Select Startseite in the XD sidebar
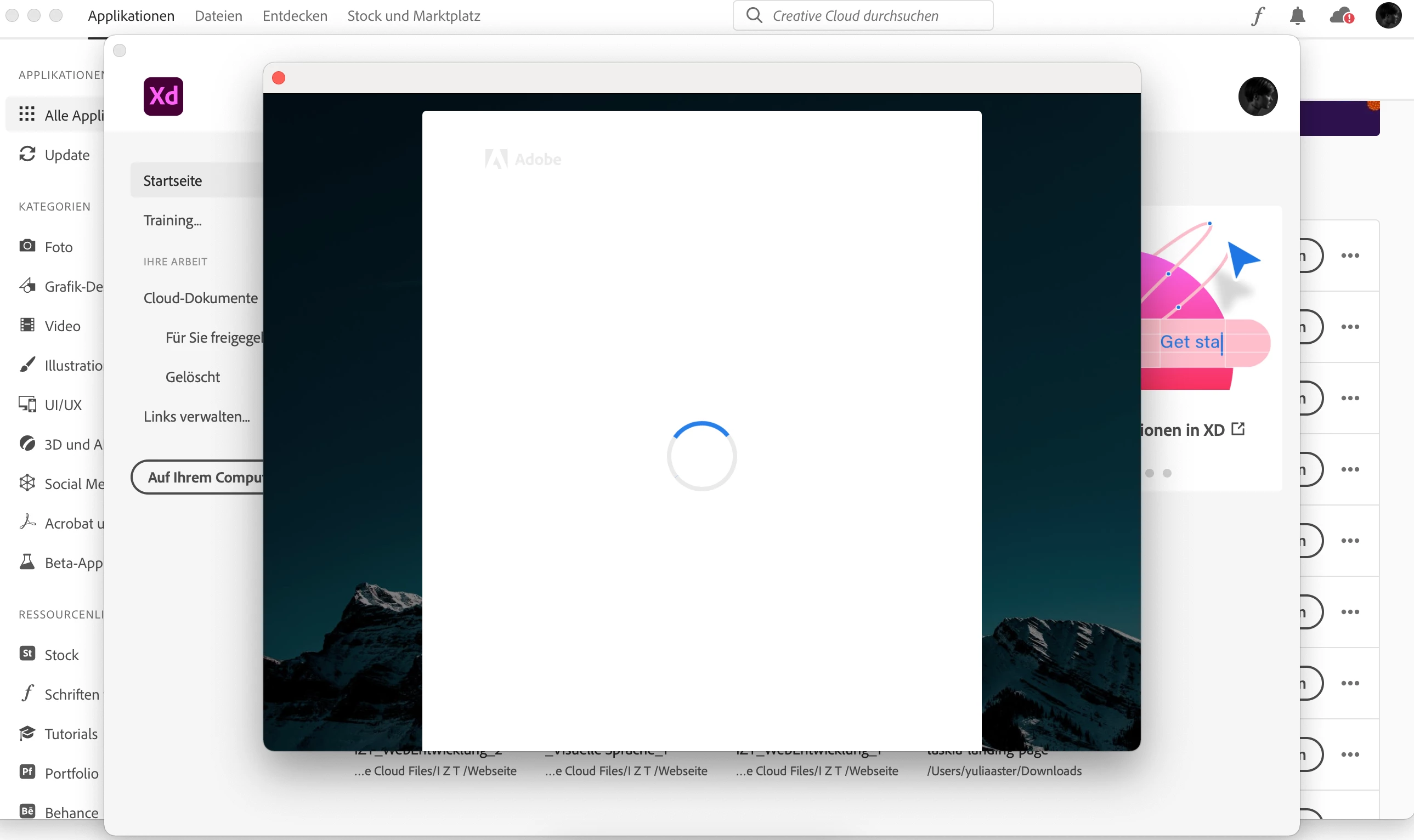The height and width of the screenshot is (840, 1414). pos(173,180)
